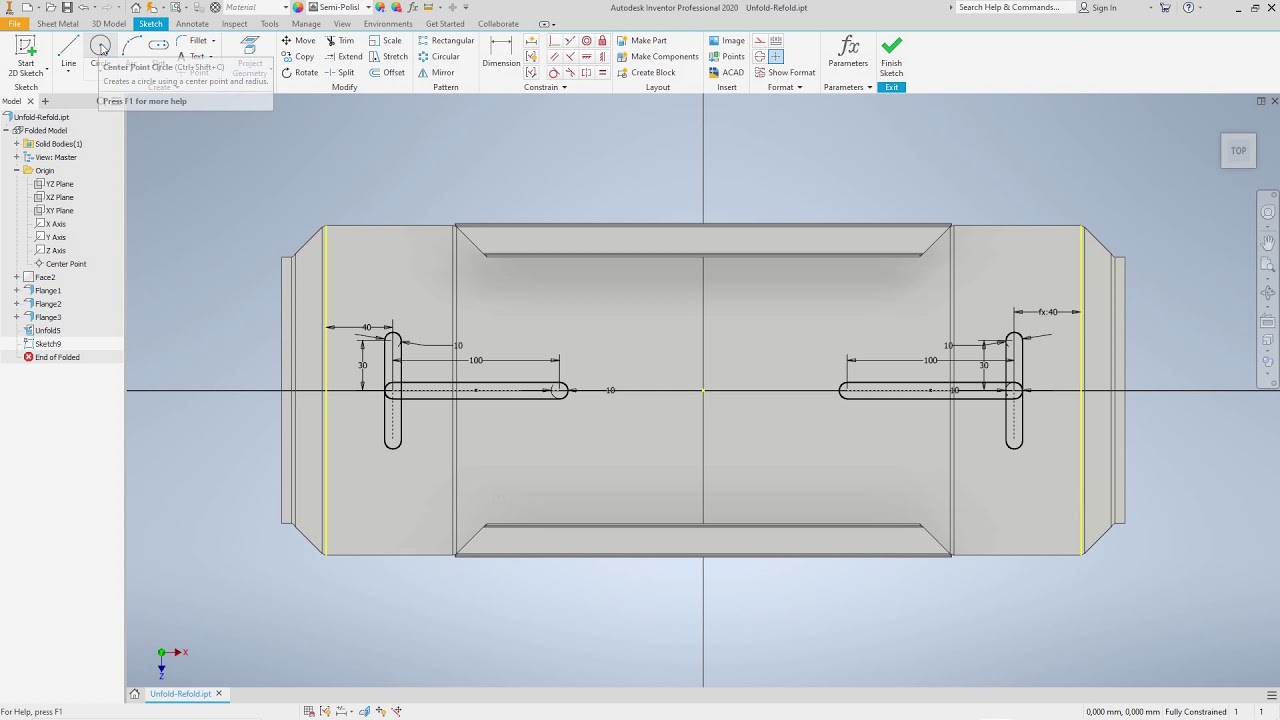This screenshot has width=1280, height=720.
Task: Toggle the Centerline format button
Action: (759, 57)
